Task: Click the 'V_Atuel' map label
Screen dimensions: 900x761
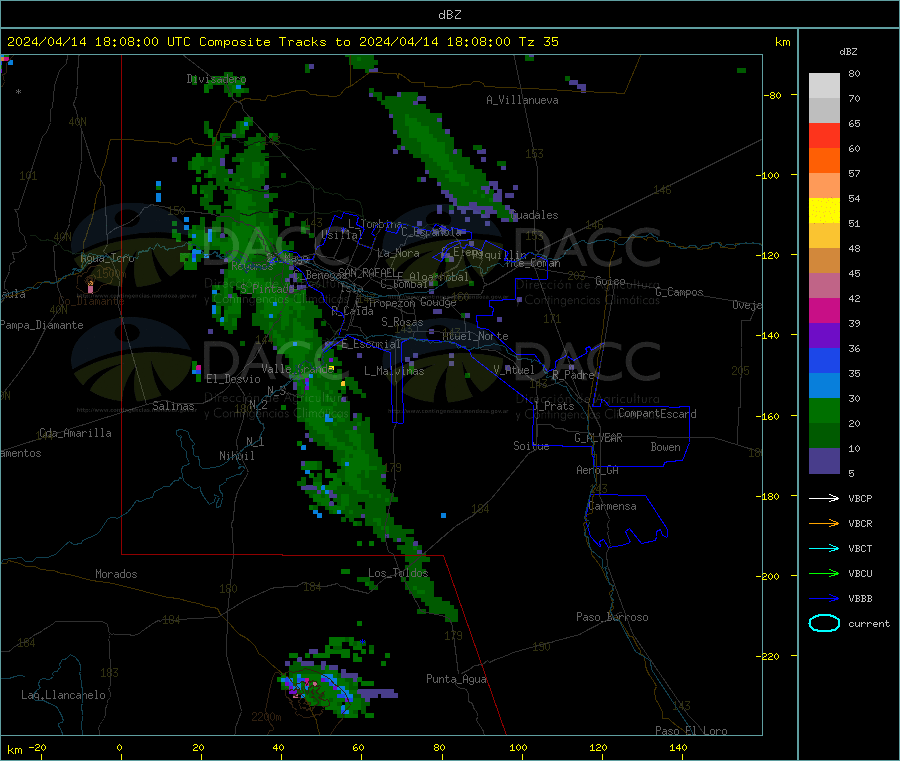Action: 514,370
